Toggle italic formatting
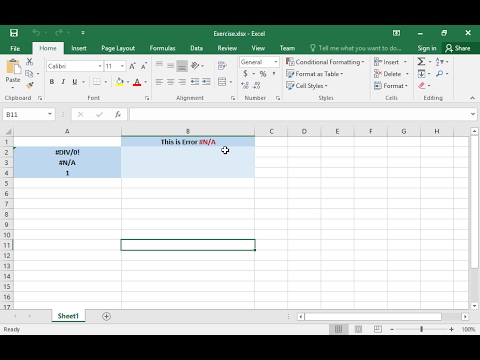The width and height of the screenshot is (480, 360). pyautogui.click(x=63, y=82)
